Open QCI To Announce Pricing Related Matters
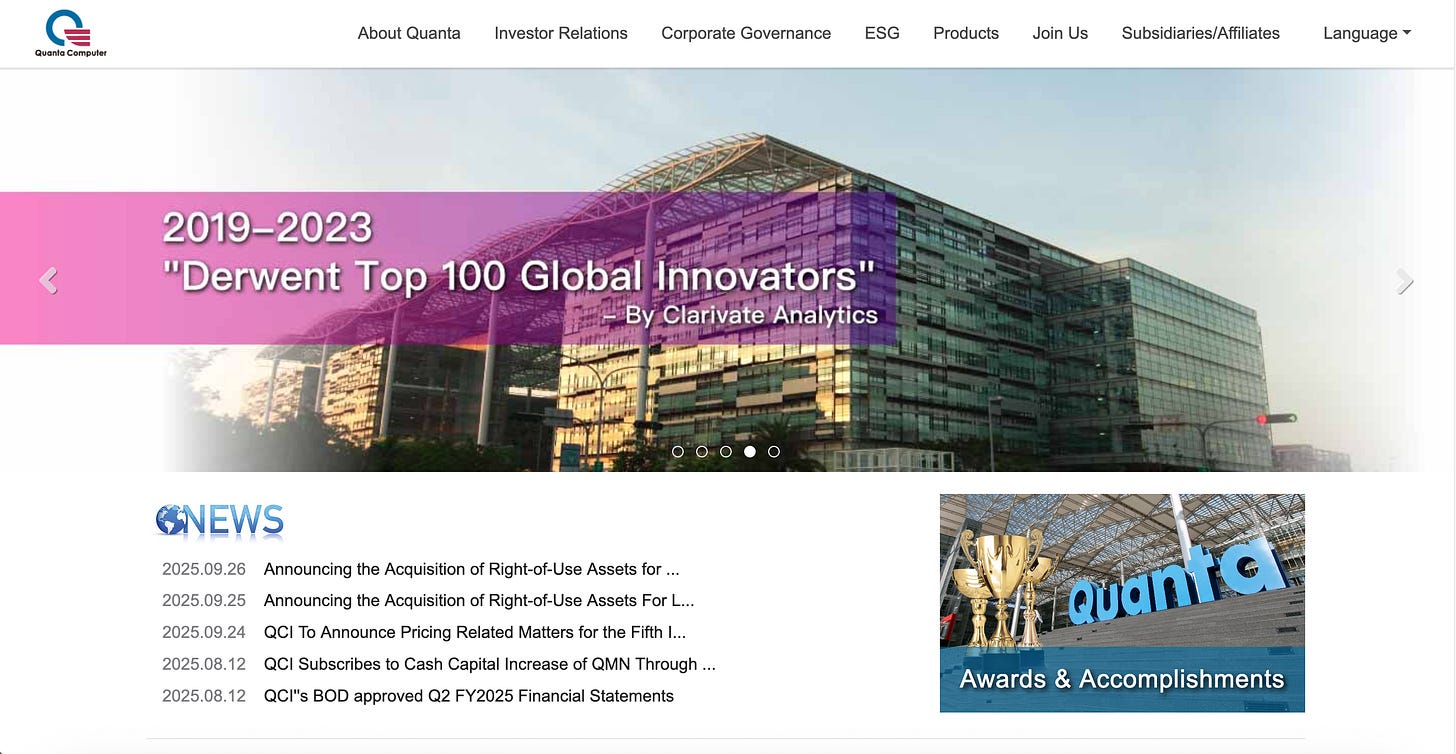The image size is (1456, 754). coord(475,632)
